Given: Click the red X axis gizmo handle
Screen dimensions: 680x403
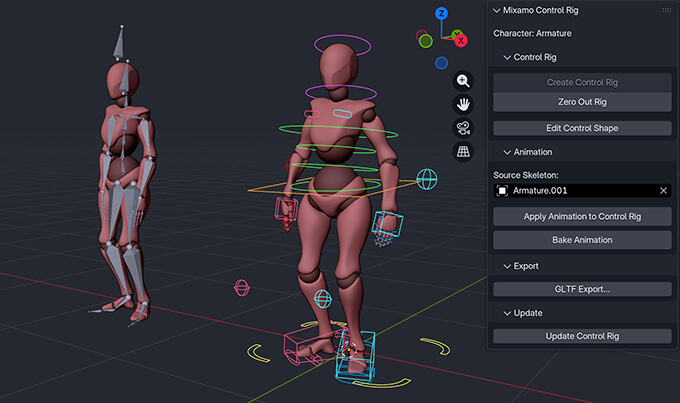Looking at the screenshot, I should (459, 39).
